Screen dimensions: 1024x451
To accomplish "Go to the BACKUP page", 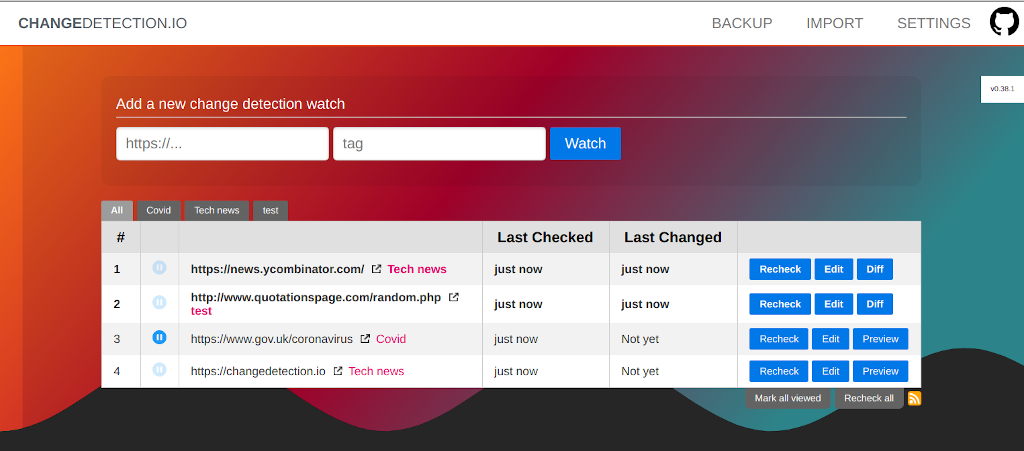I will (741, 23).
